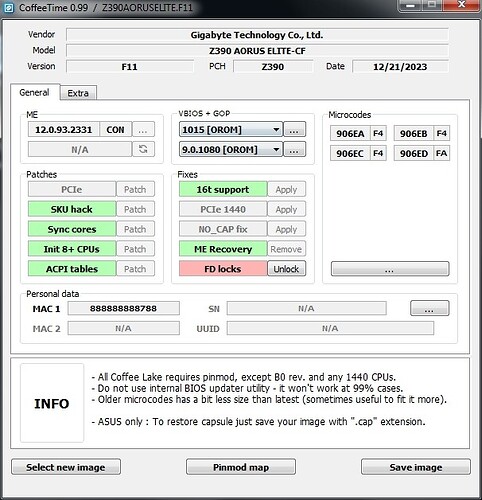Screen dimensions: 482x500
Task: Click the greyed PCIe patch label
Action: coord(72,189)
